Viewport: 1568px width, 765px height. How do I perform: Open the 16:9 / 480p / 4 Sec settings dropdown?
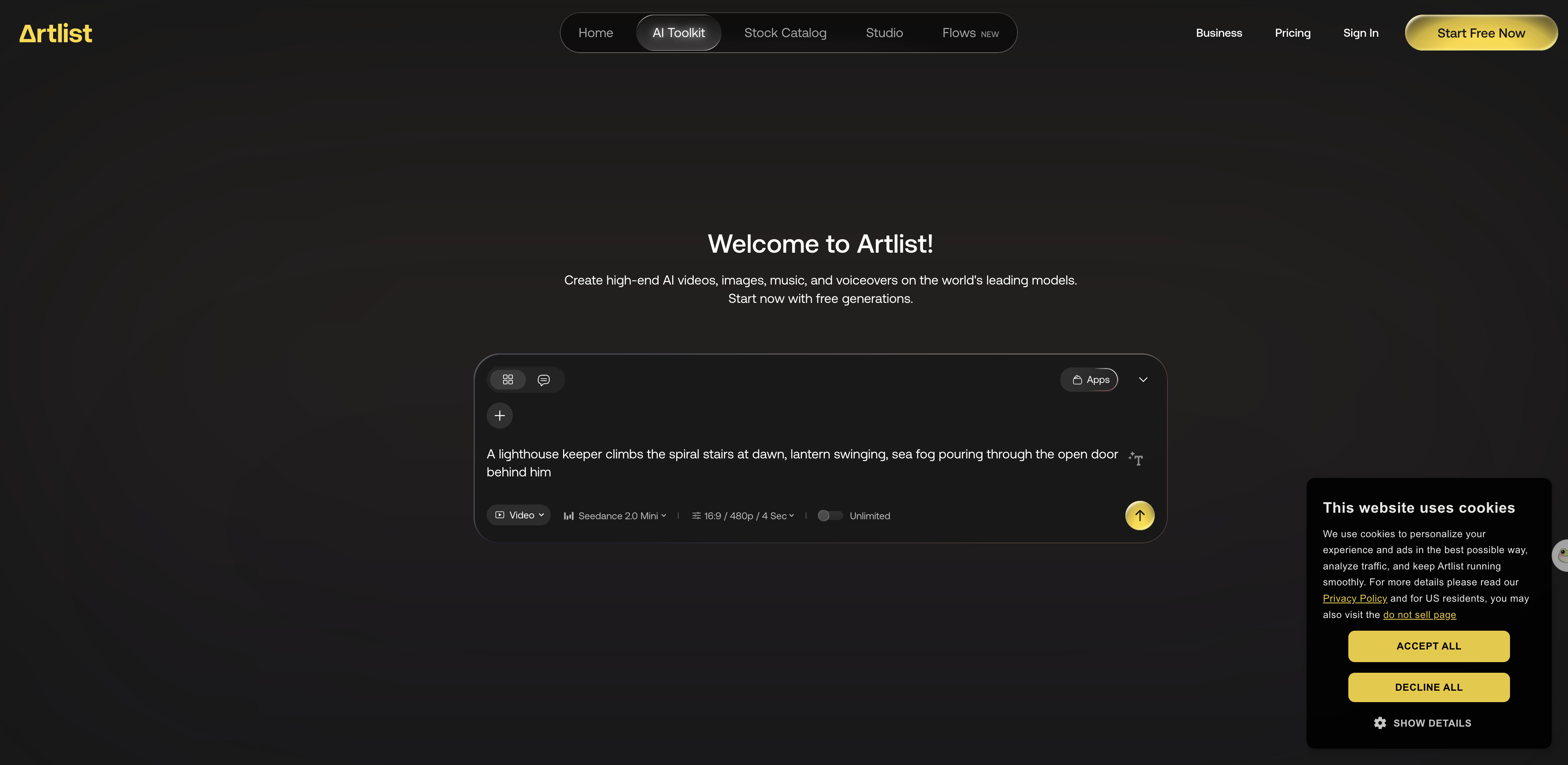pyautogui.click(x=743, y=516)
